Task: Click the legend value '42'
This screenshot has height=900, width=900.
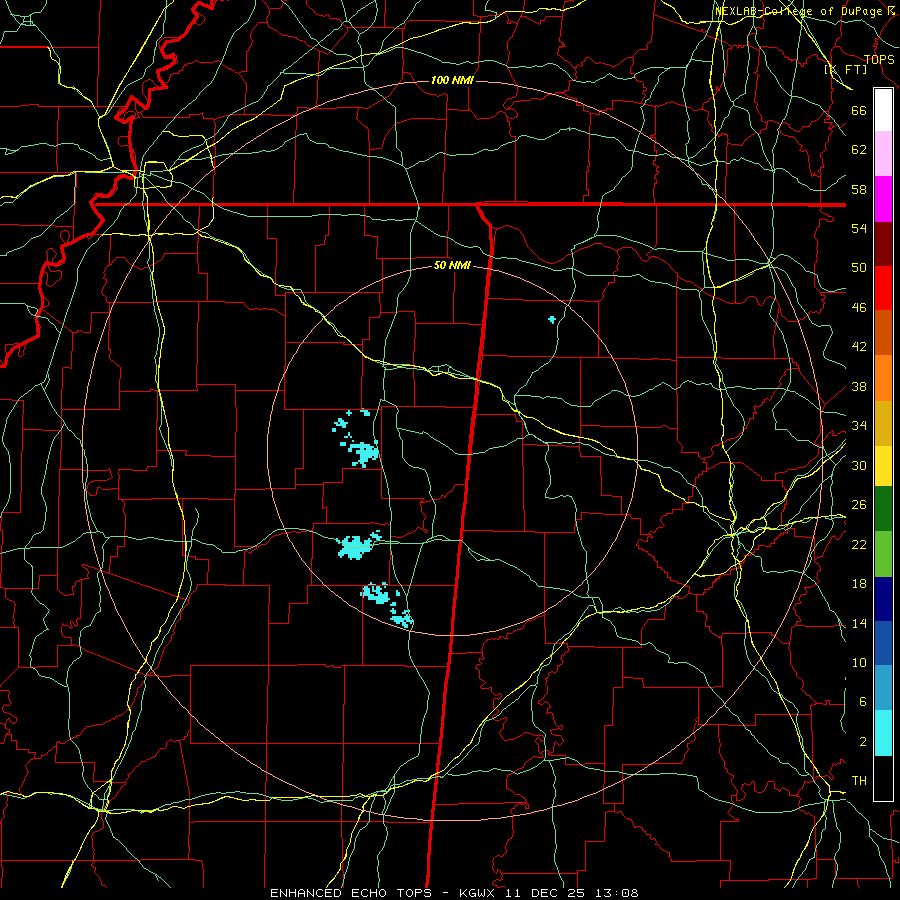Action: click(859, 347)
